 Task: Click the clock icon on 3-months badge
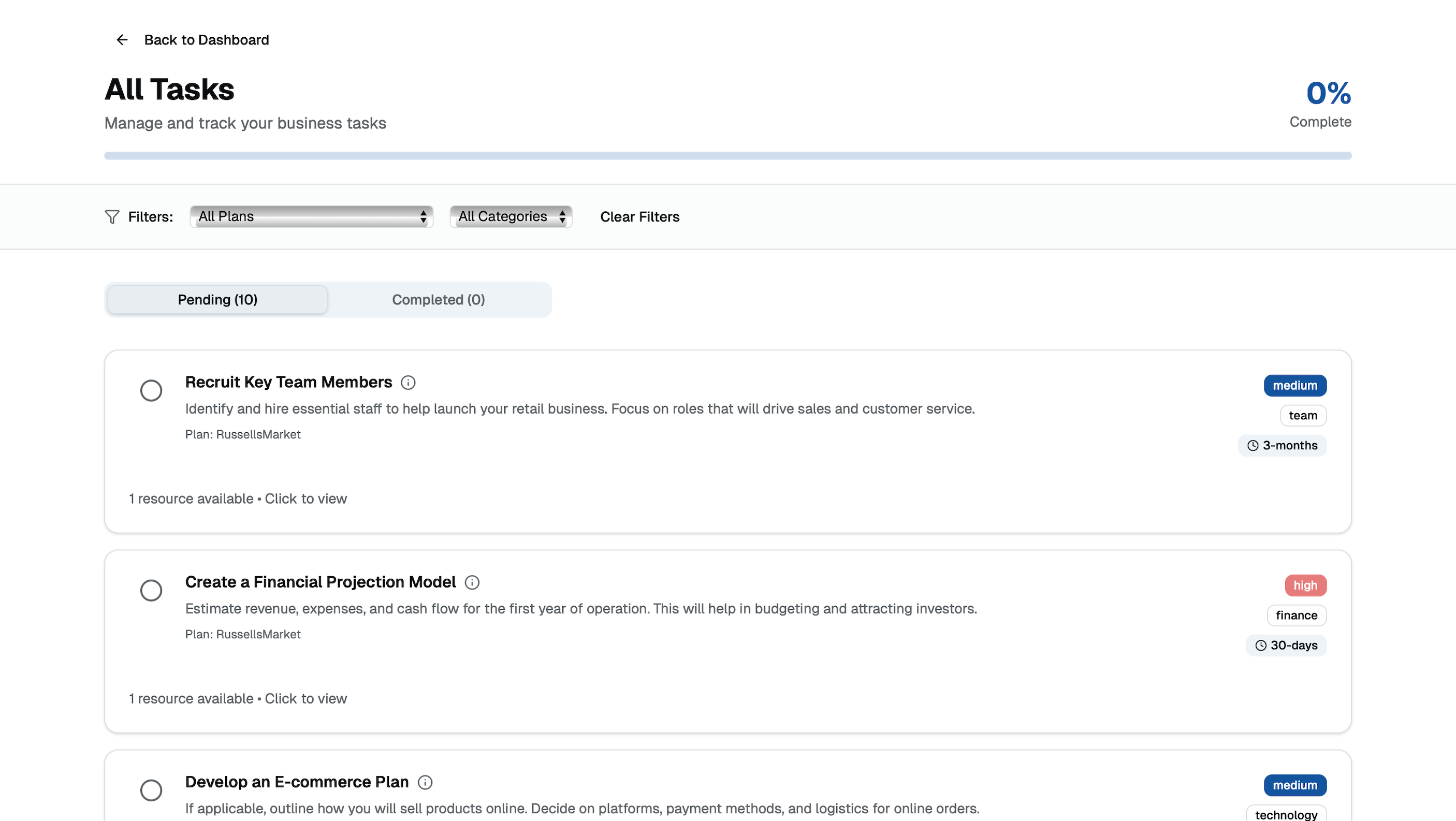point(1253,445)
